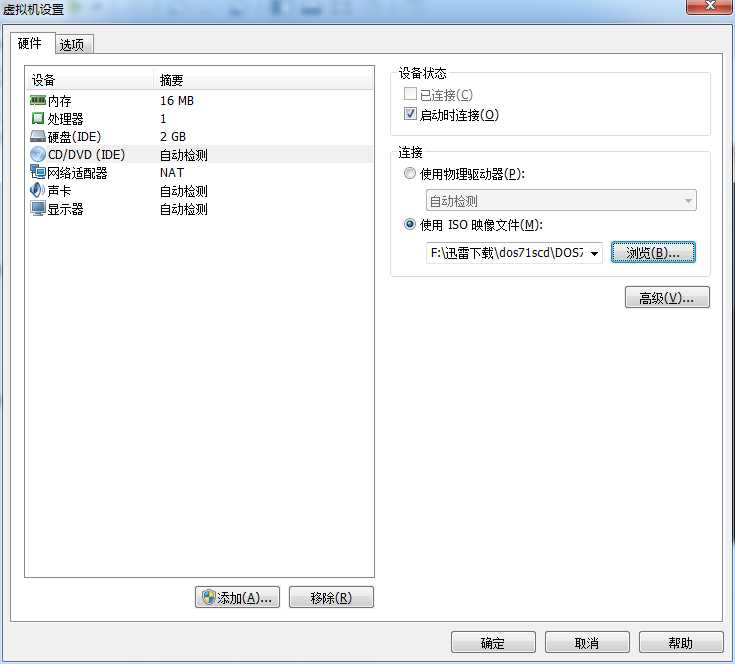The height and width of the screenshot is (664, 735).
Task: Open the 高级(V)... settings button
Action: tap(667, 298)
